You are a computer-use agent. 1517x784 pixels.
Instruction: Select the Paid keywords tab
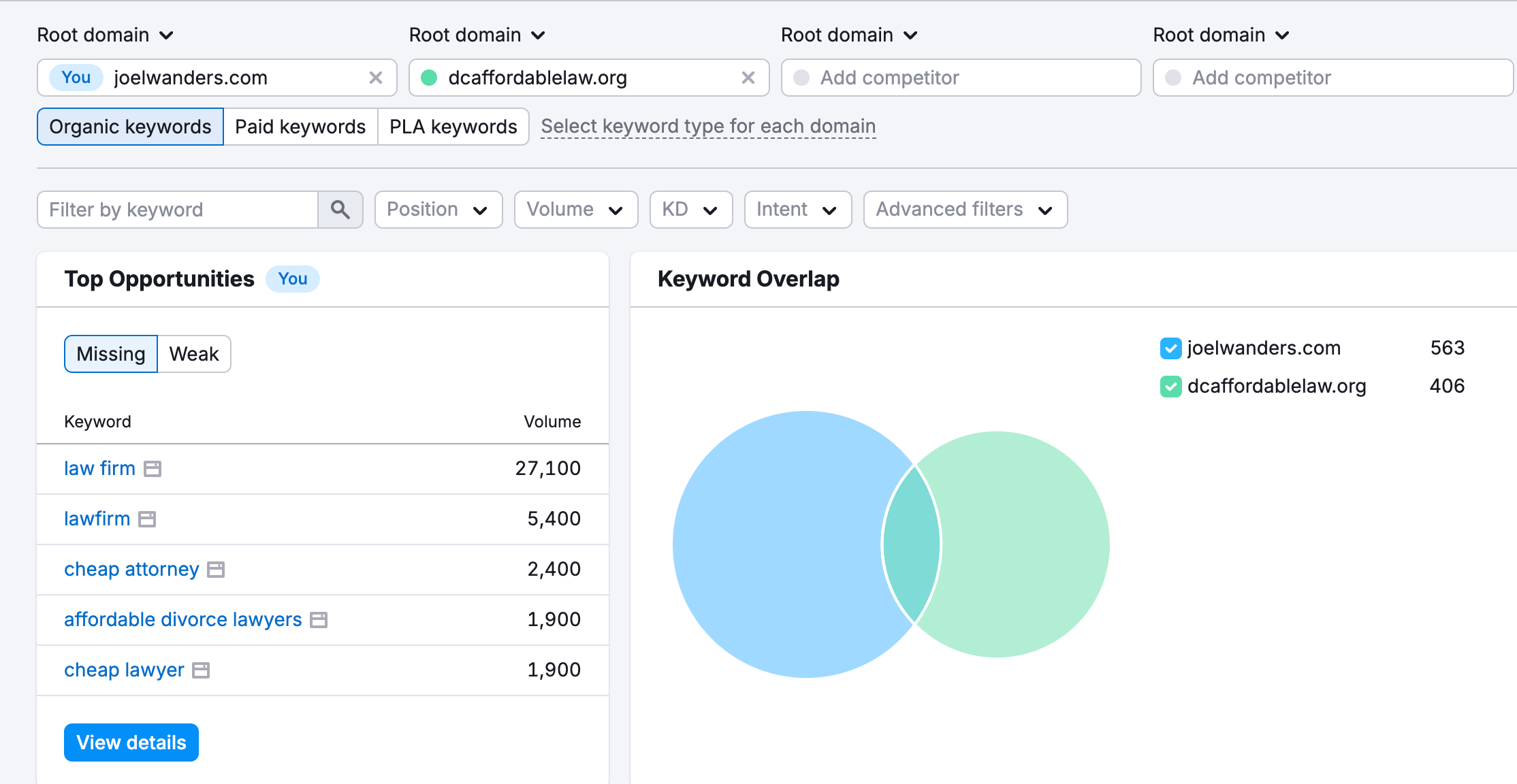pyautogui.click(x=300, y=127)
